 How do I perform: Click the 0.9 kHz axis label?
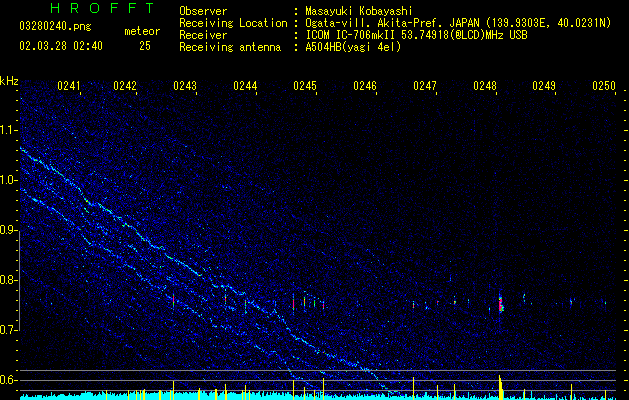9,230
